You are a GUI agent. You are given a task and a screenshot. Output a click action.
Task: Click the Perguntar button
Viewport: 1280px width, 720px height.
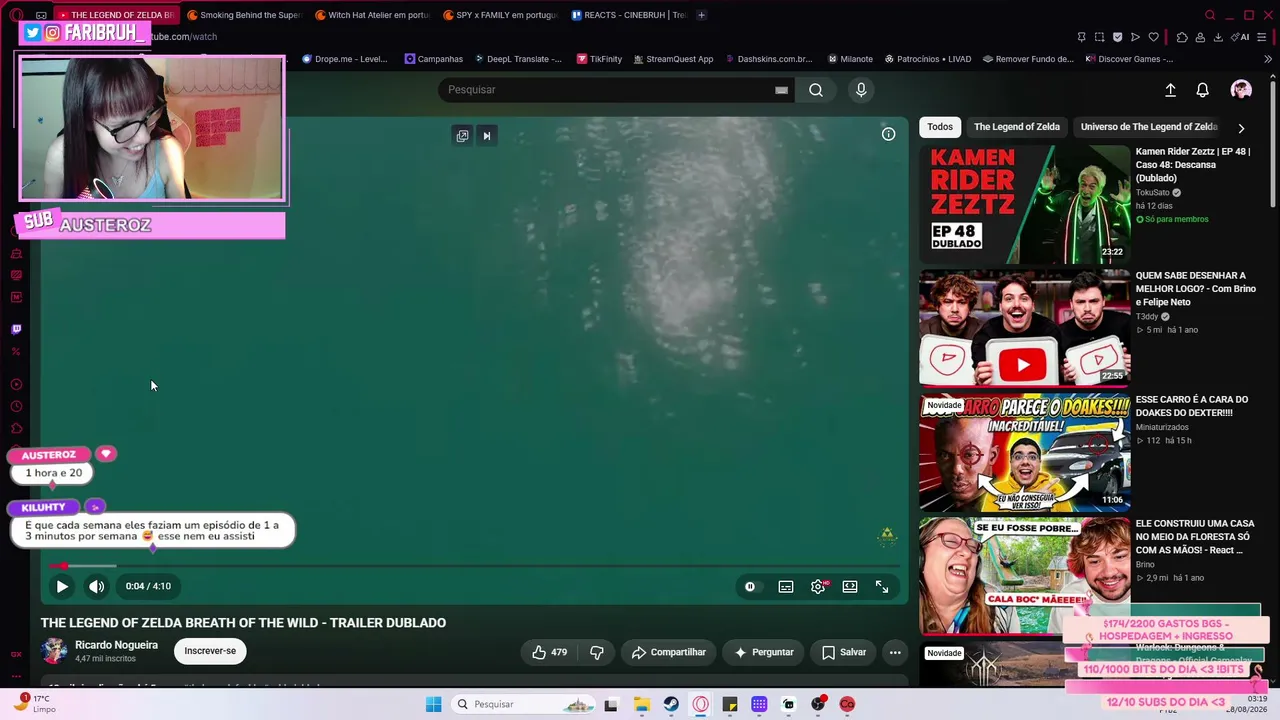pyautogui.click(x=763, y=652)
